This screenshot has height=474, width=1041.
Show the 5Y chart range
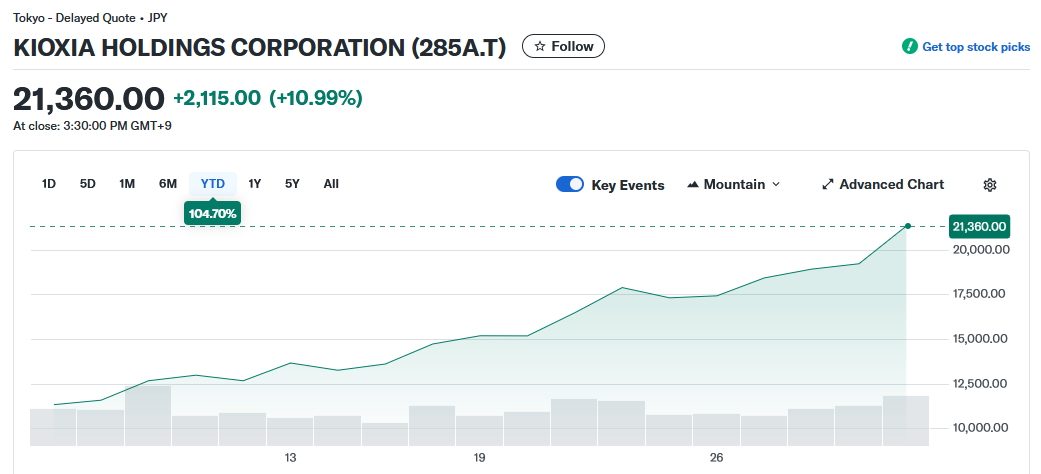click(x=292, y=184)
